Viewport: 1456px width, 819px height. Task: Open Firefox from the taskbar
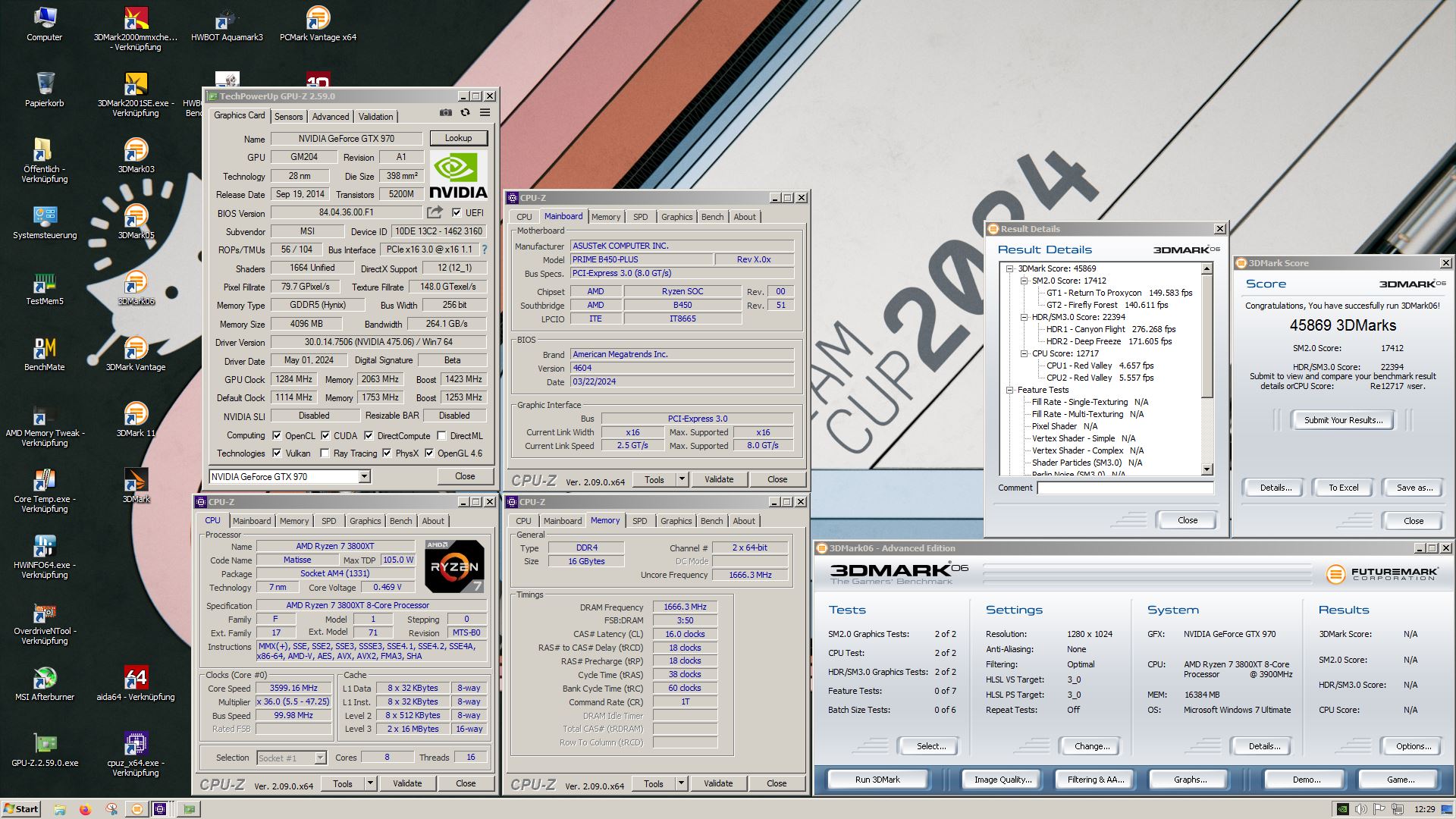(85, 809)
